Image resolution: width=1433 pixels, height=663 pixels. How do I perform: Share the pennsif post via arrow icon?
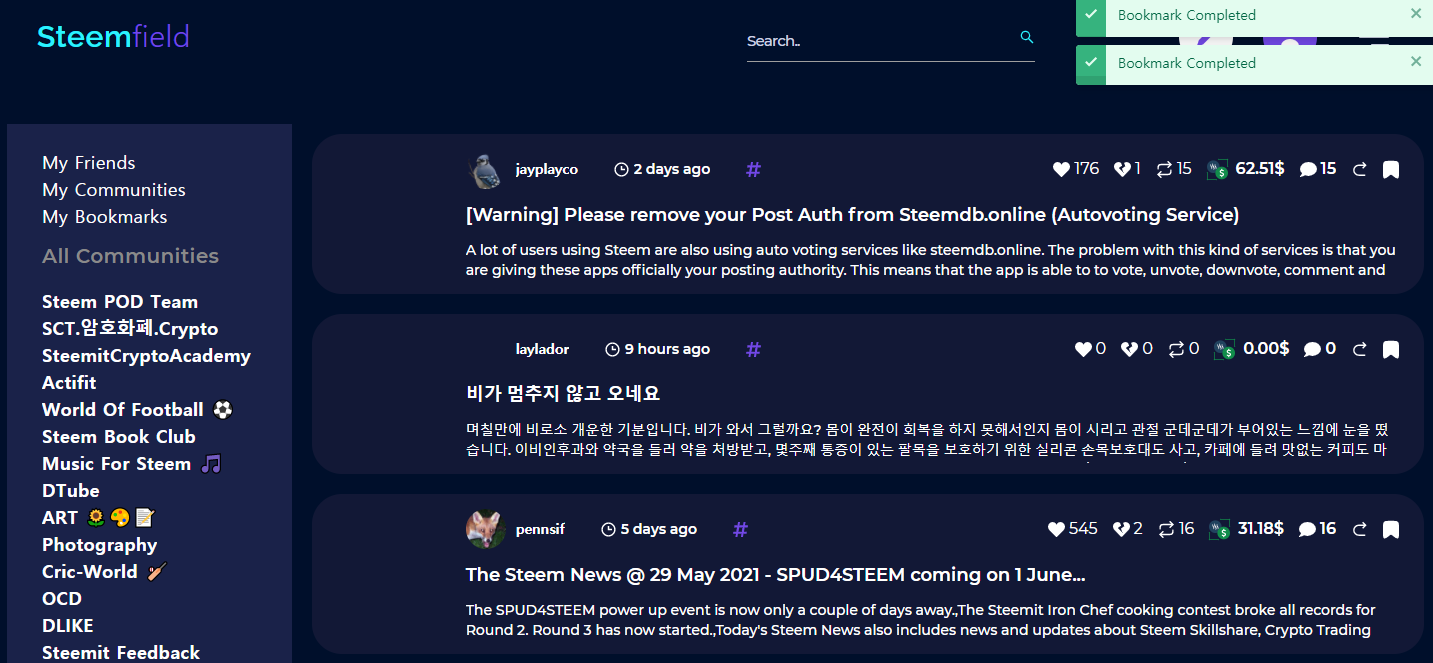[1359, 530]
